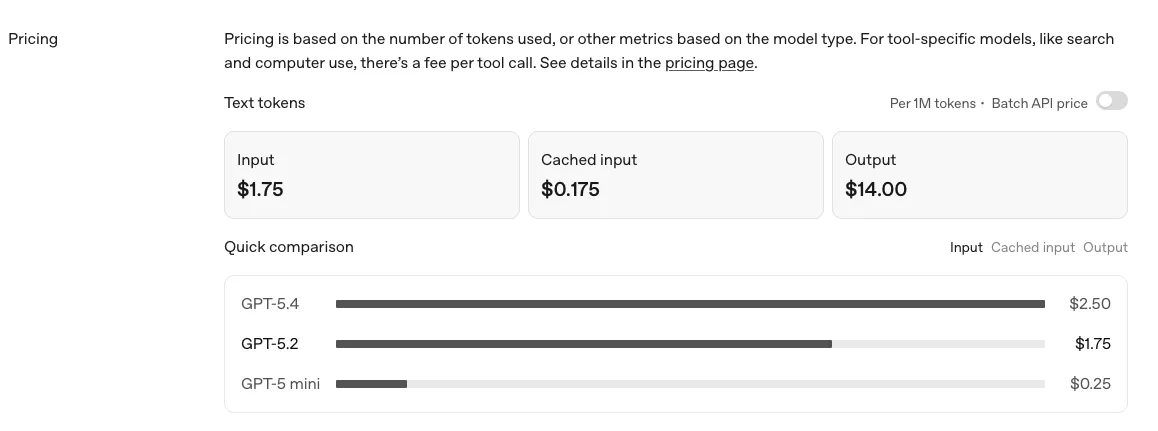Image resolution: width=1158 pixels, height=431 pixels.
Task: Toggle the Batch API price switch
Action: coord(1111,101)
